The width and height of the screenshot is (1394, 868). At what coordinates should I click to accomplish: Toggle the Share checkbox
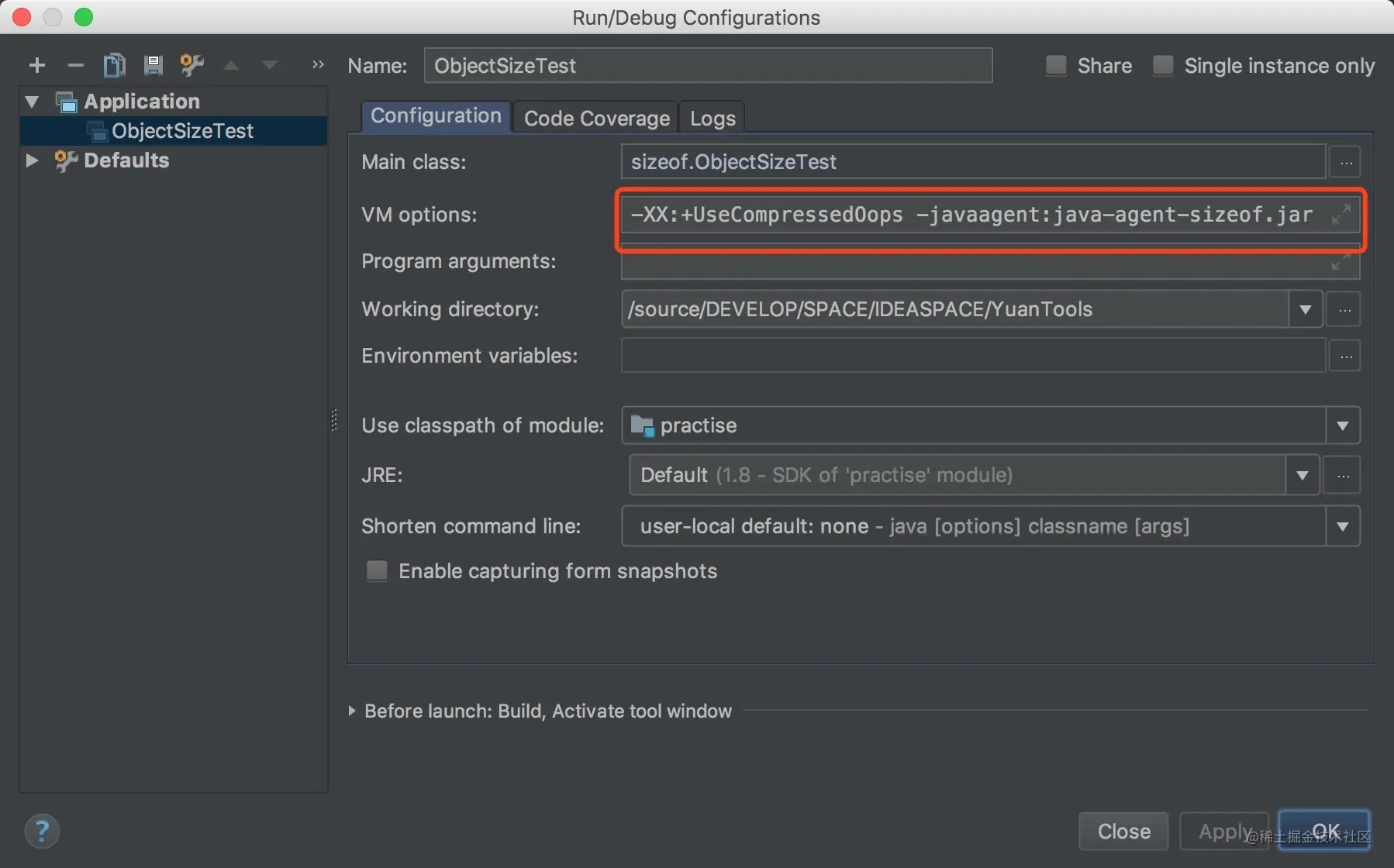click(x=1056, y=65)
